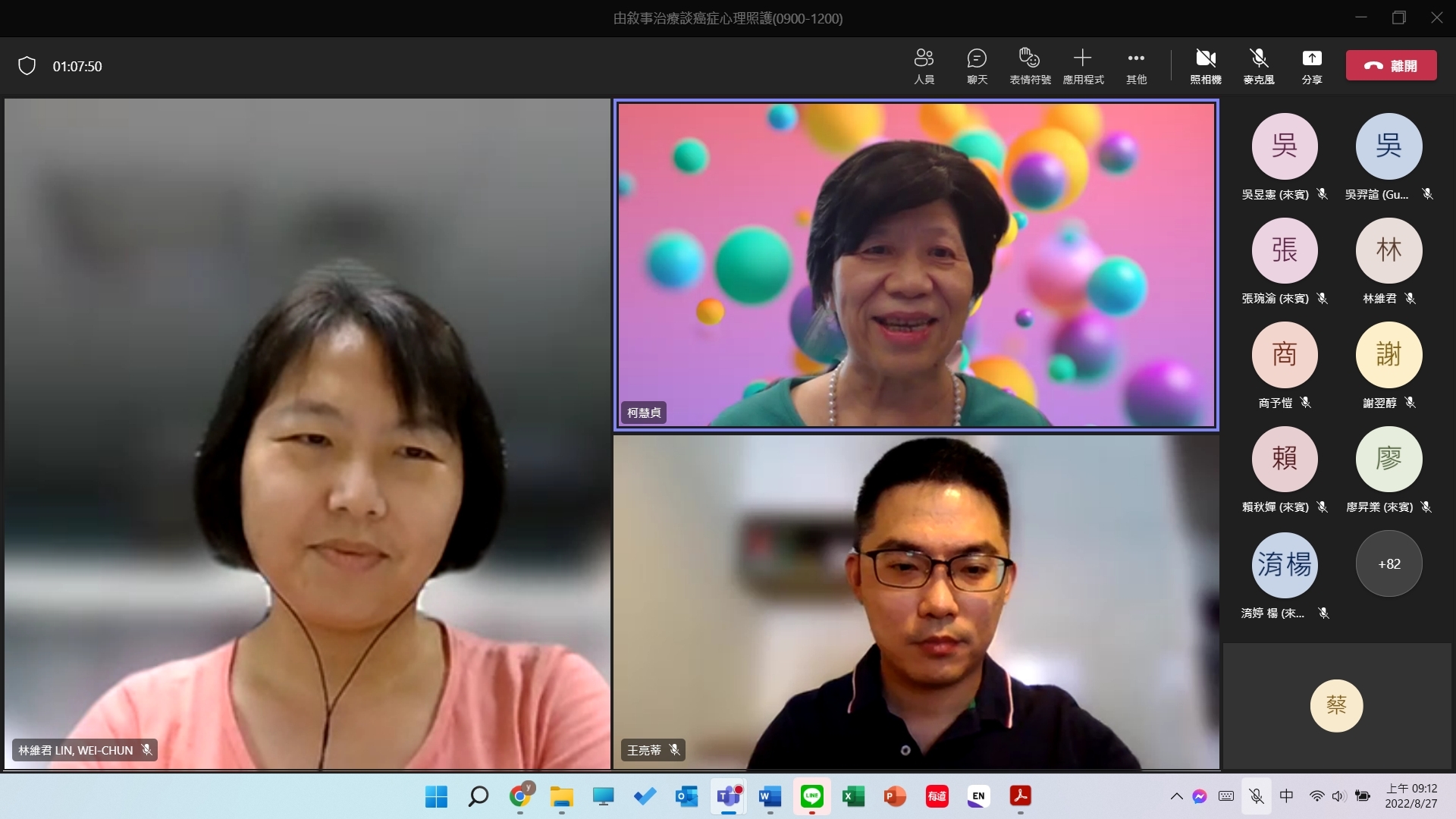The width and height of the screenshot is (1456, 819).
Task: Select the 柯慧貞 video tile
Action: [x=916, y=265]
